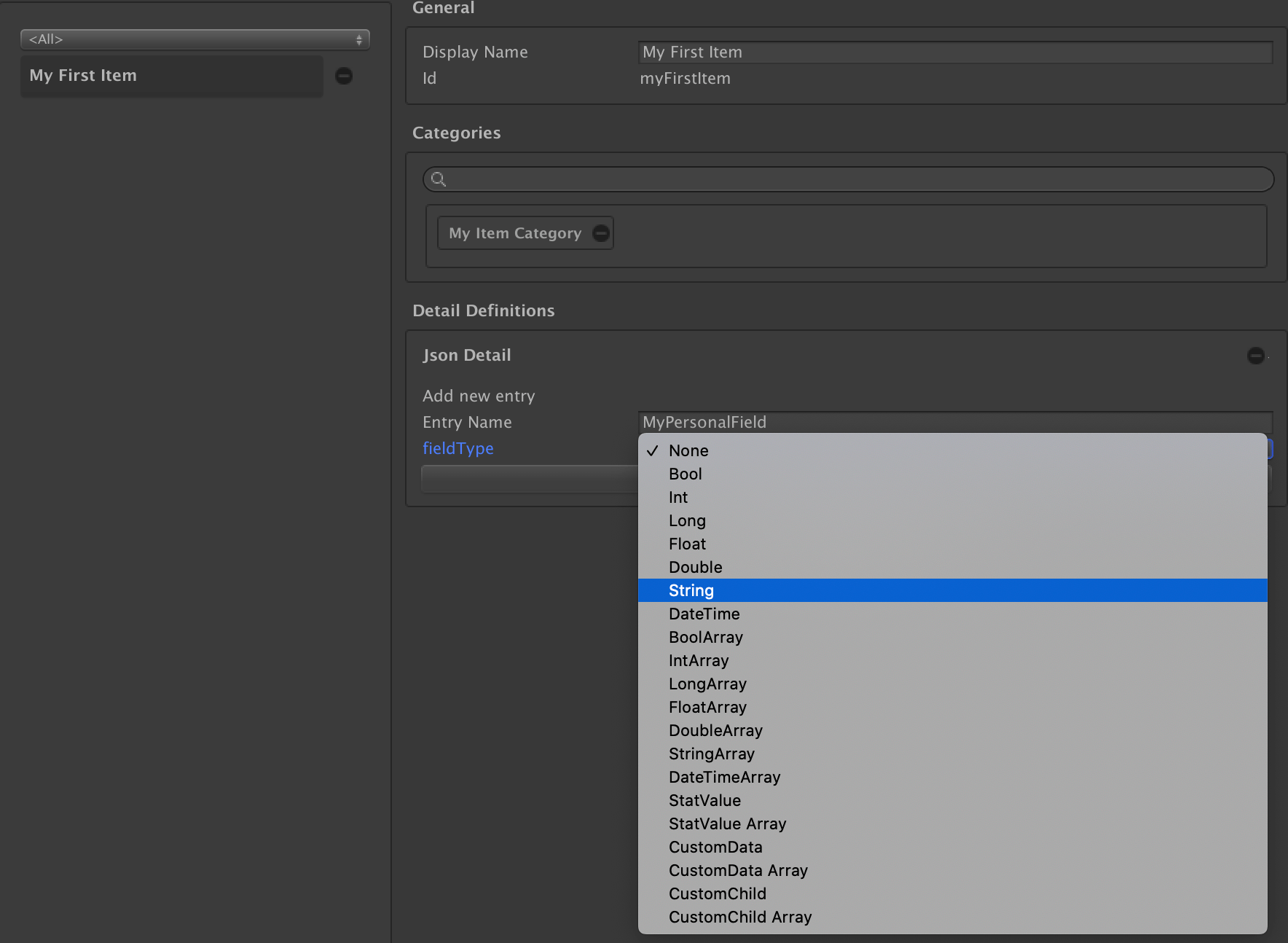Choose CustomChild in the fieldType menu
Image resolution: width=1288 pixels, height=943 pixels.
click(x=953, y=893)
